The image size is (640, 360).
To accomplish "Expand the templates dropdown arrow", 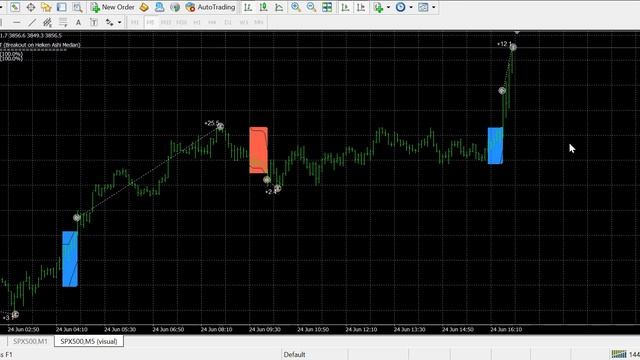I will (x=433, y=7).
